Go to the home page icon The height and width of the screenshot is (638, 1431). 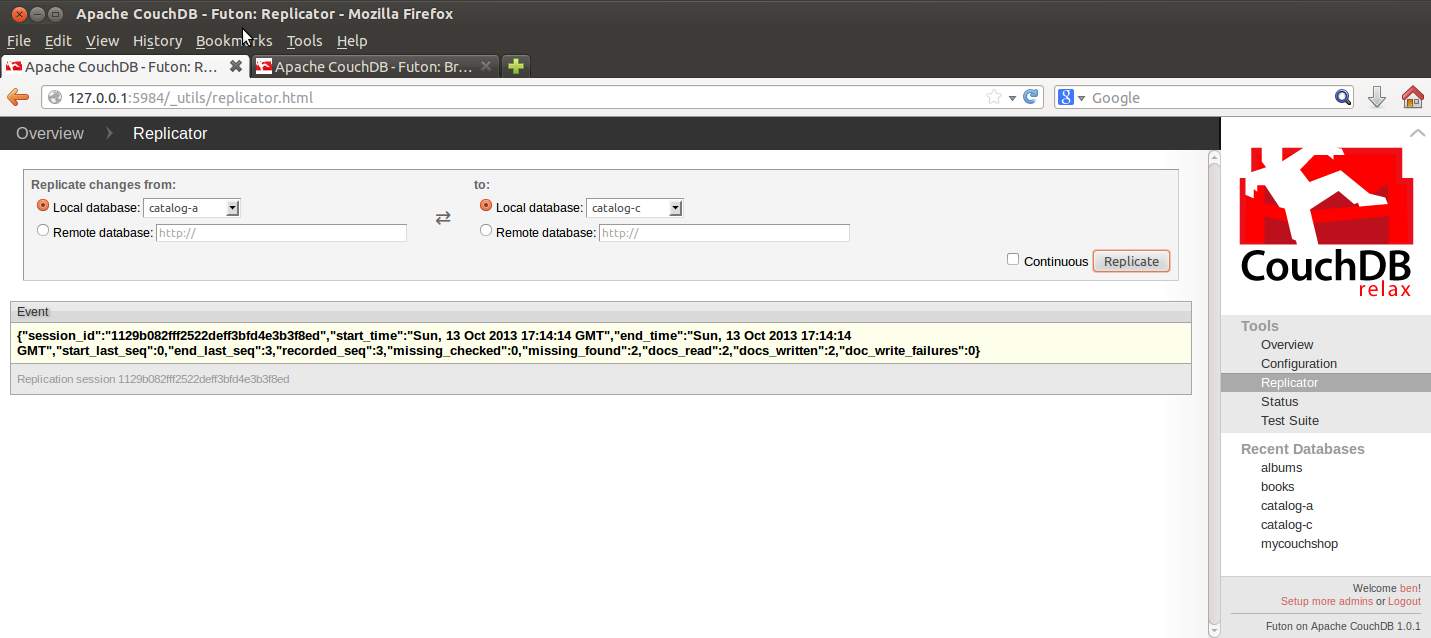(x=1412, y=97)
